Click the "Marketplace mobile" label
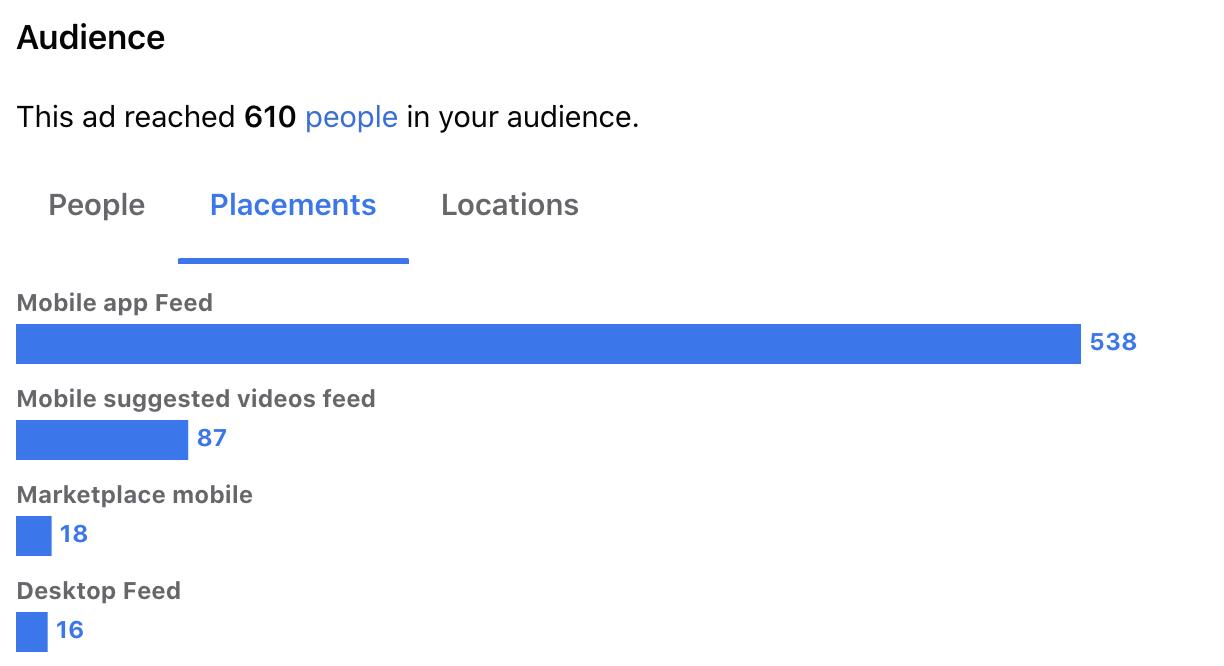Viewport: 1224px width, 666px height. pos(135,495)
